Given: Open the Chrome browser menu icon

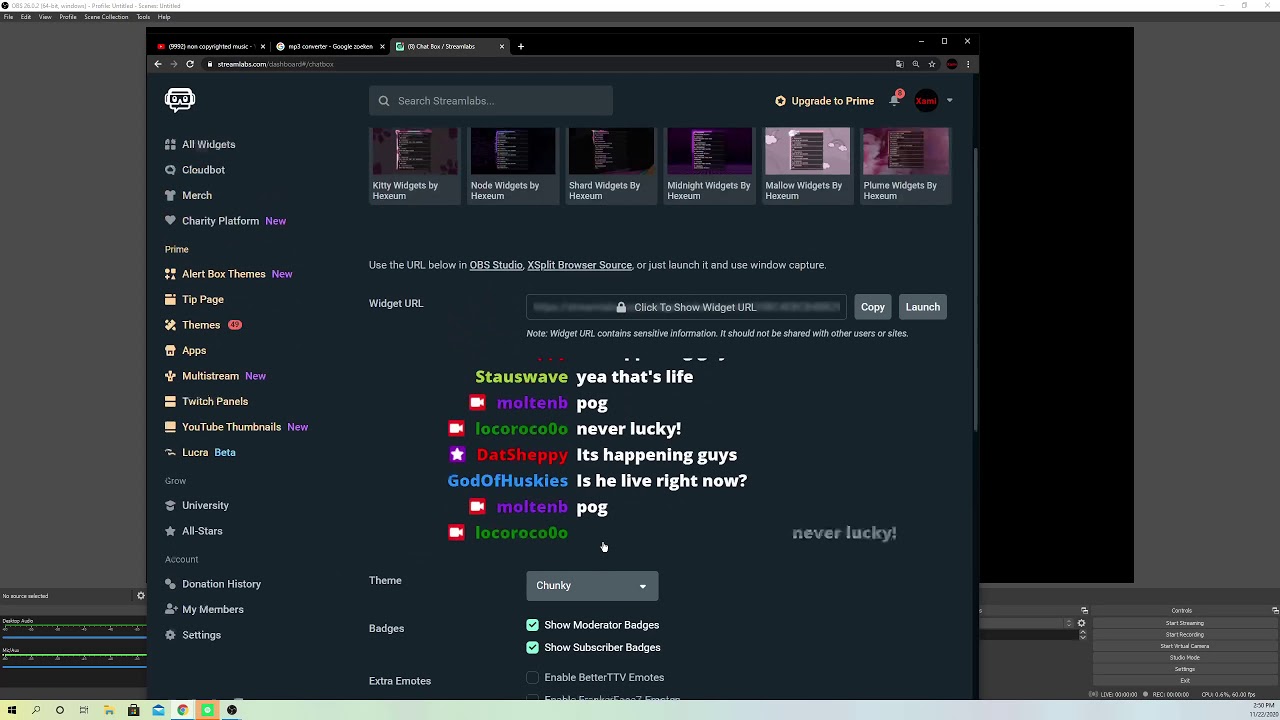Looking at the screenshot, I should tap(967, 64).
